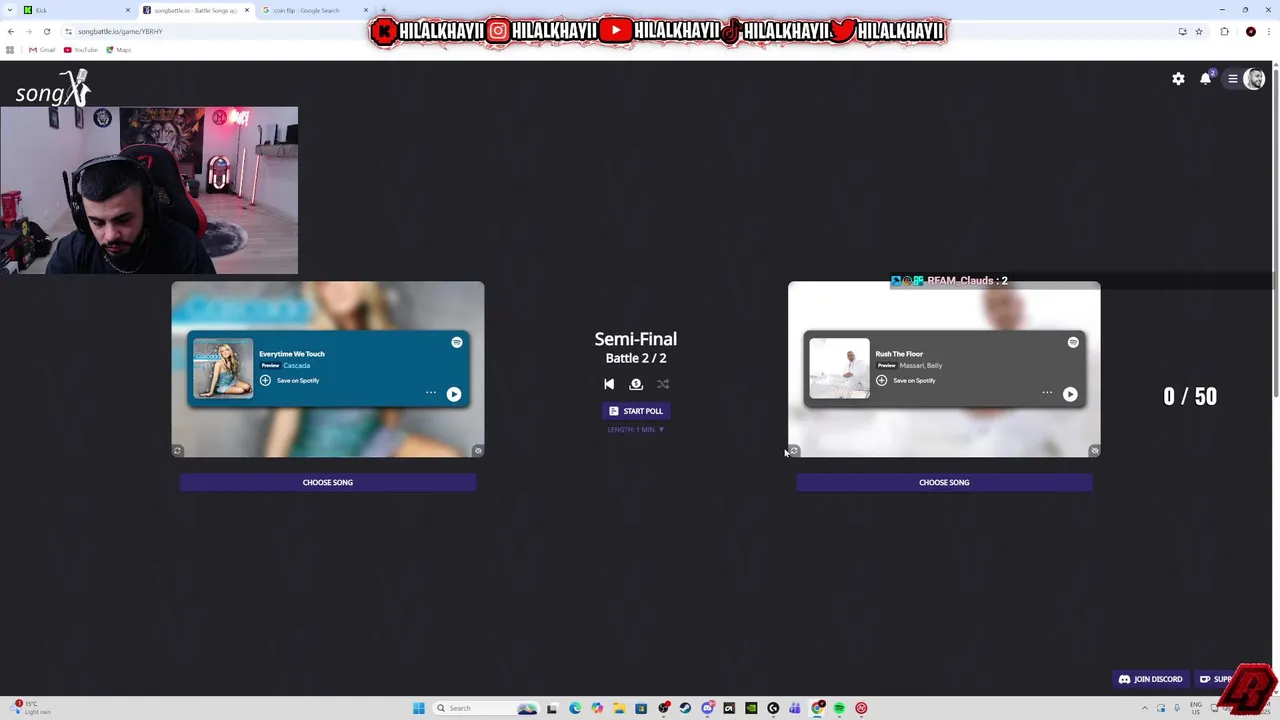Open more options on Rush The Floor
Viewport: 1280px width, 720px height.
coord(1047,393)
